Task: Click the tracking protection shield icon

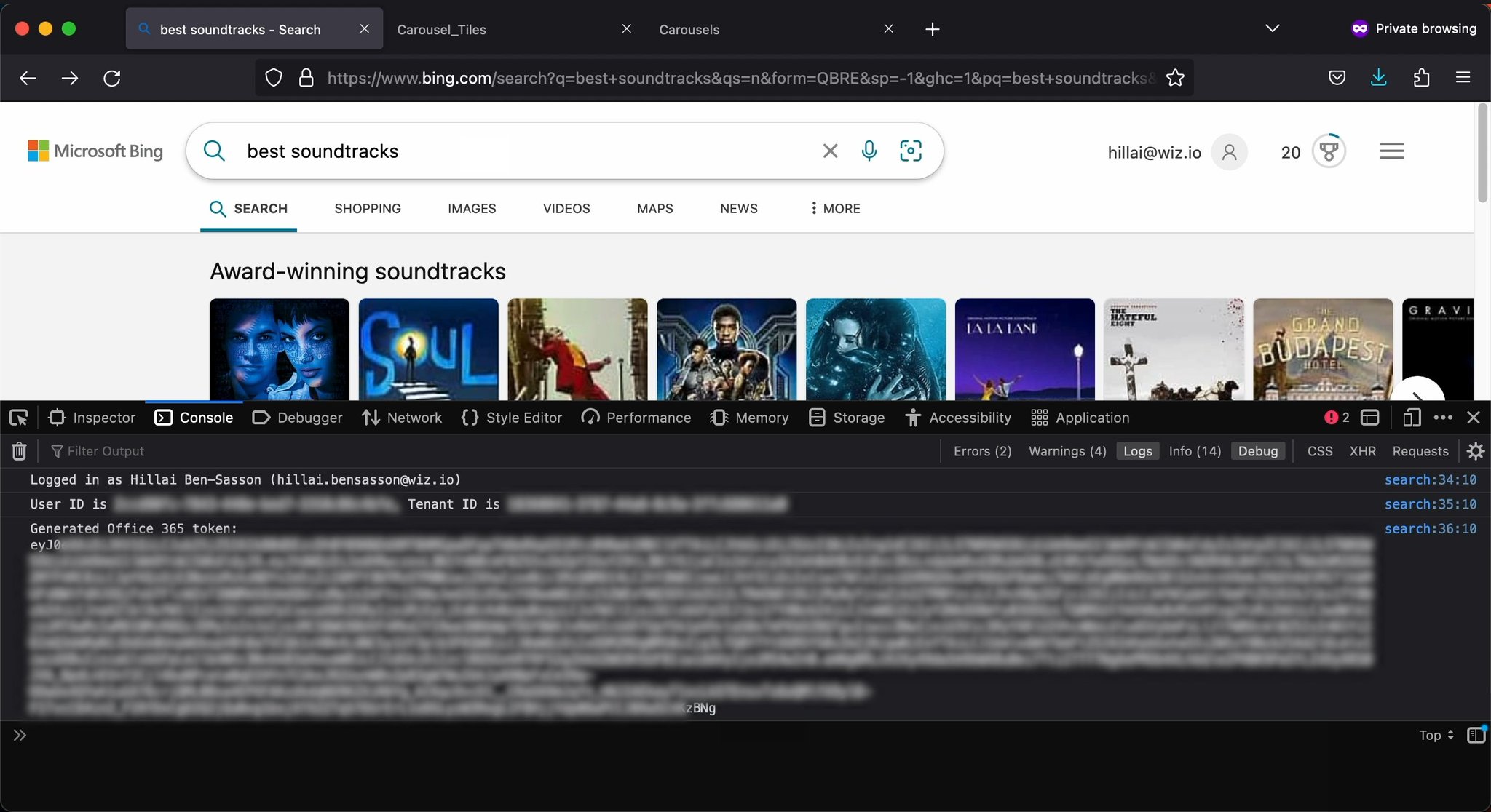Action: [x=273, y=78]
